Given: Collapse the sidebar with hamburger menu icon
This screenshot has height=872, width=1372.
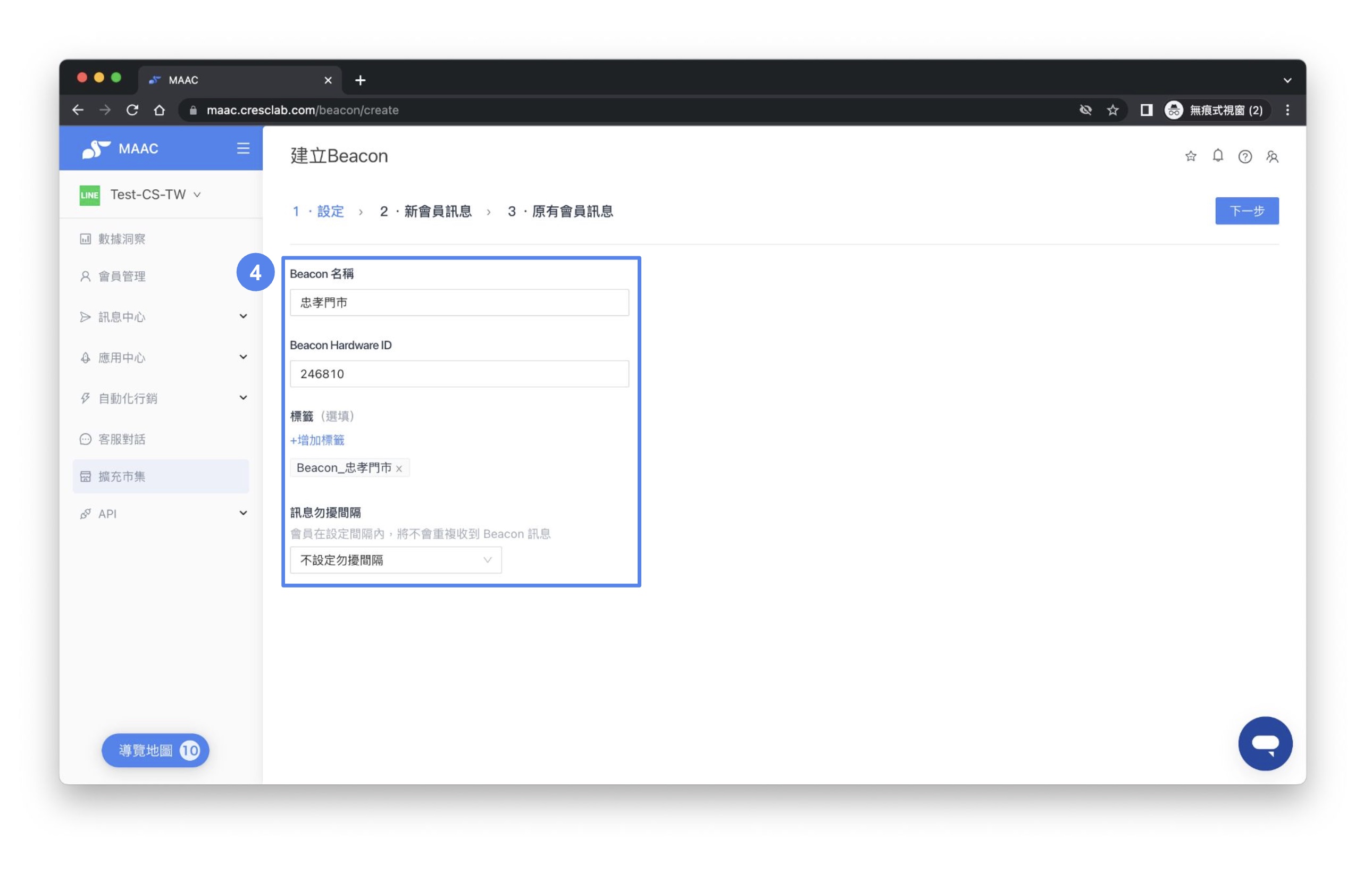Looking at the screenshot, I should click(x=244, y=149).
